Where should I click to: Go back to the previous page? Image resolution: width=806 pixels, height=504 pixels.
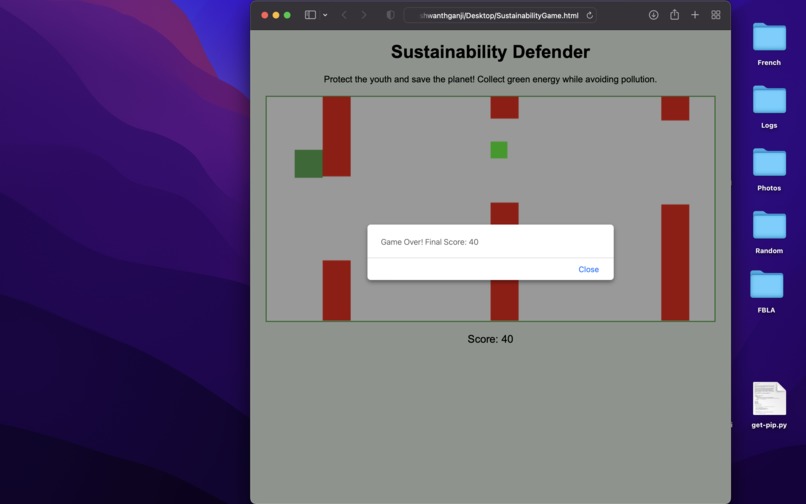(344, 15)
